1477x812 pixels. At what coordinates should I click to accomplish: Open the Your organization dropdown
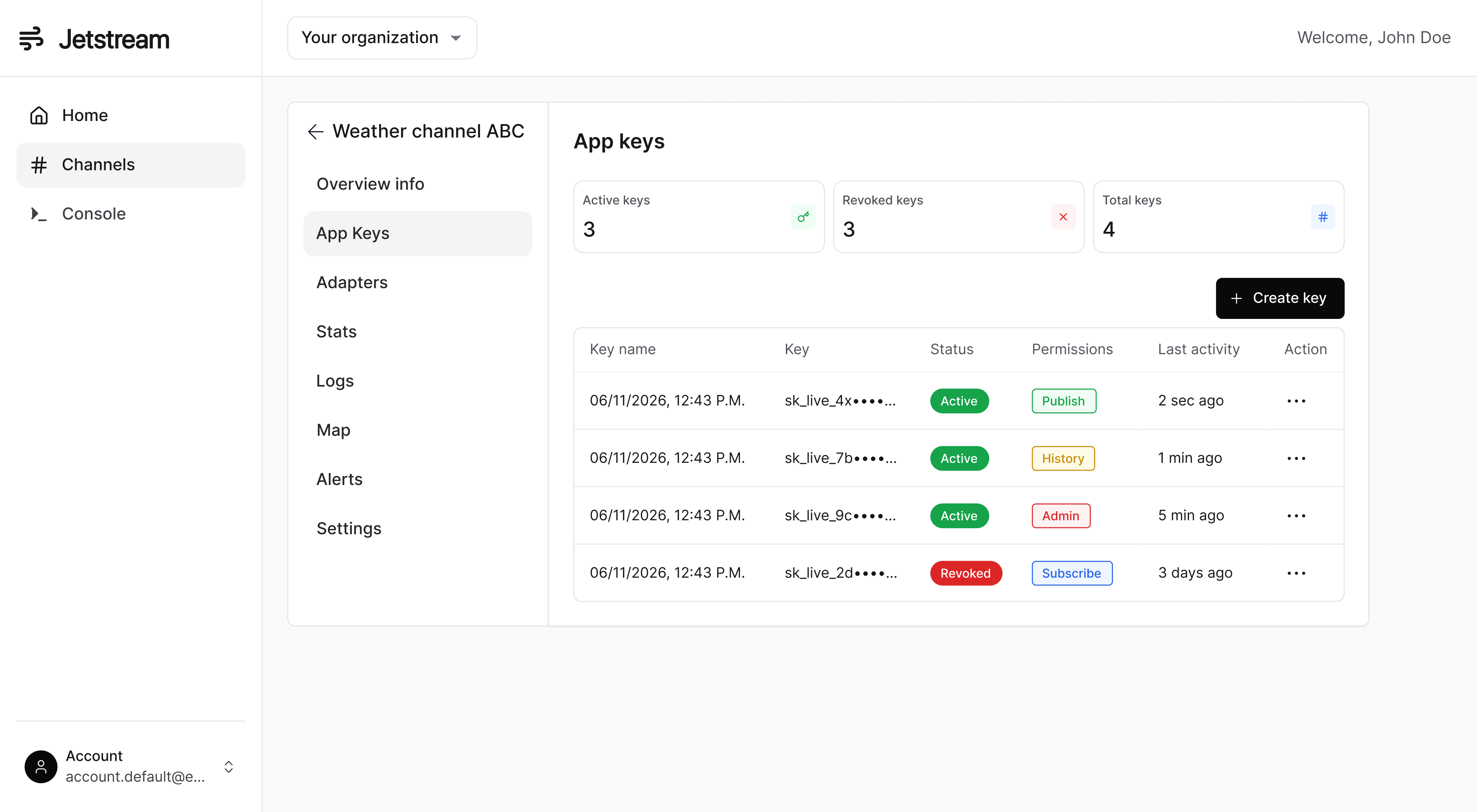(382, 38)
